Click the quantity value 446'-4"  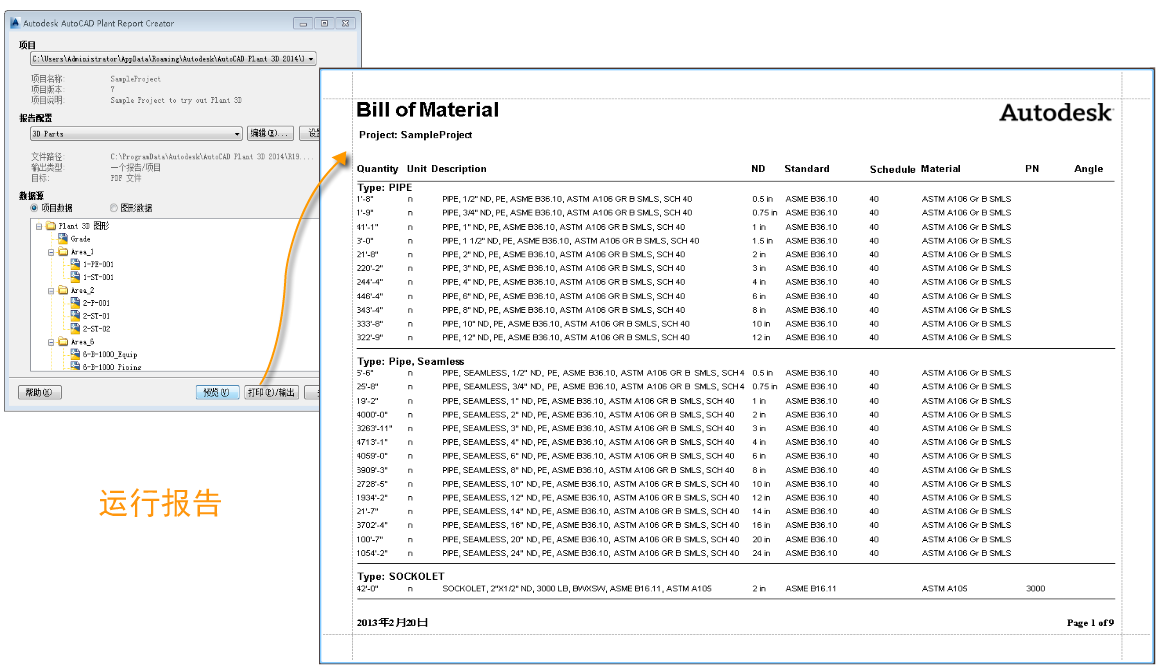pyautogui.click(x=370, y=296)
